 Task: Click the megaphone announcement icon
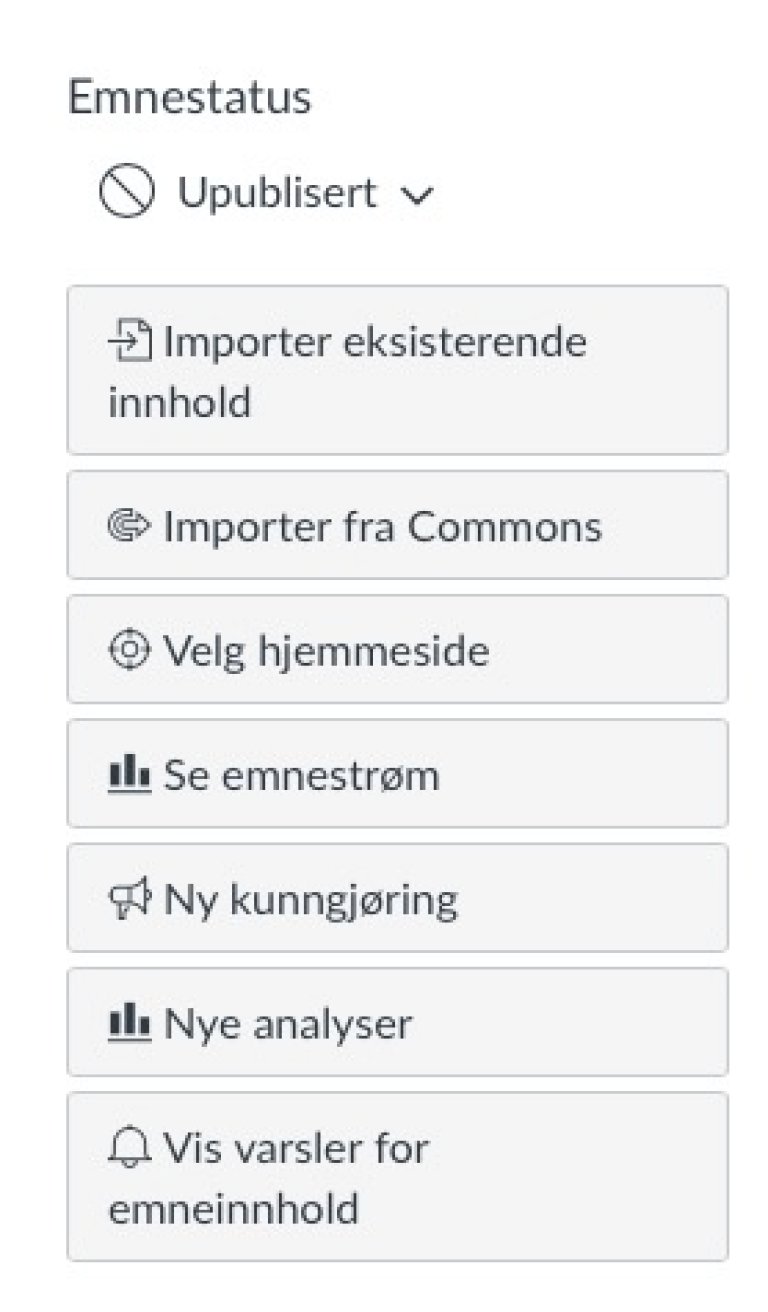coord(129,899)
